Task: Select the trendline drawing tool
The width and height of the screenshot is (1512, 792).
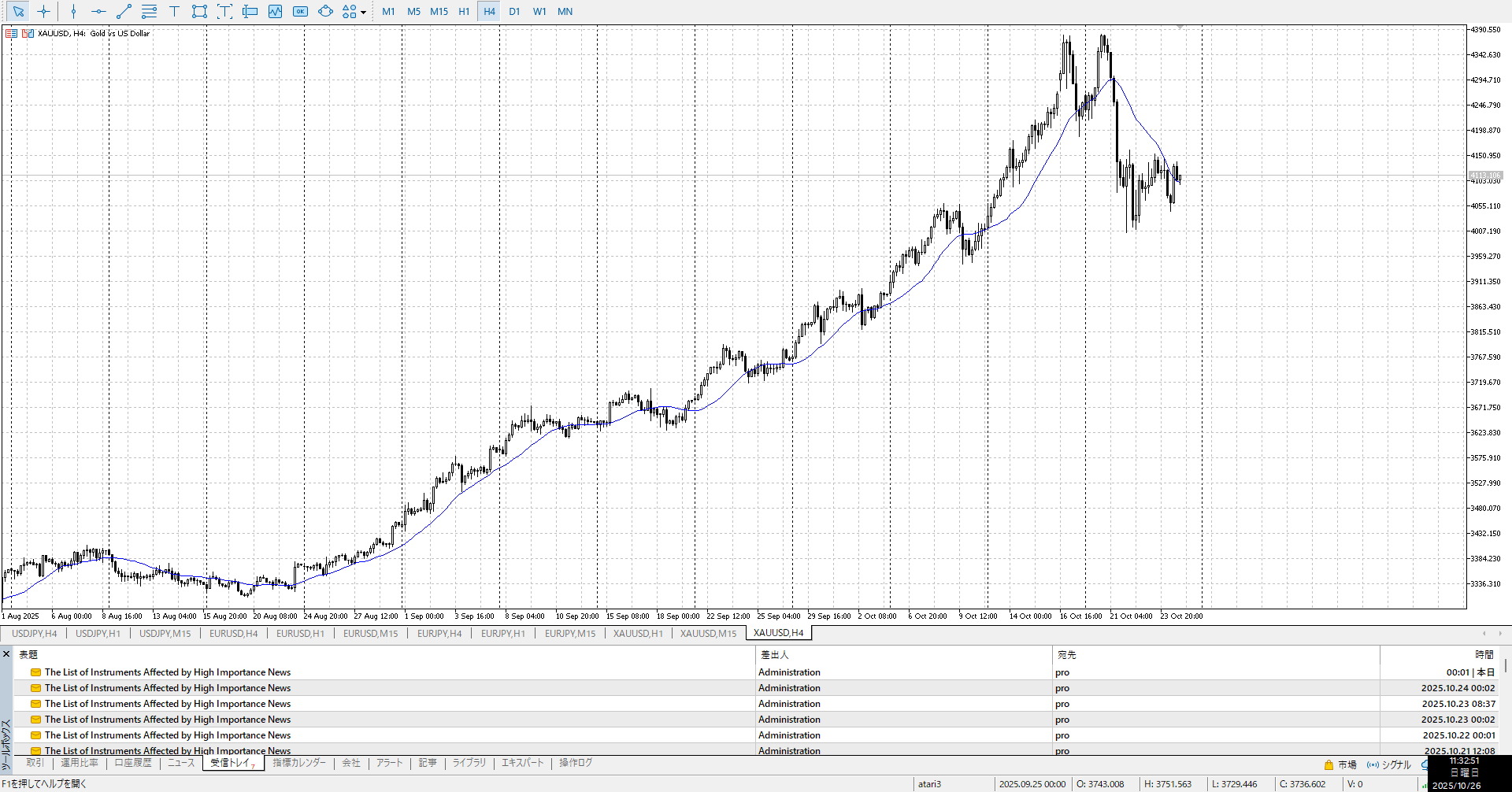Action: [x=124, y=12]
